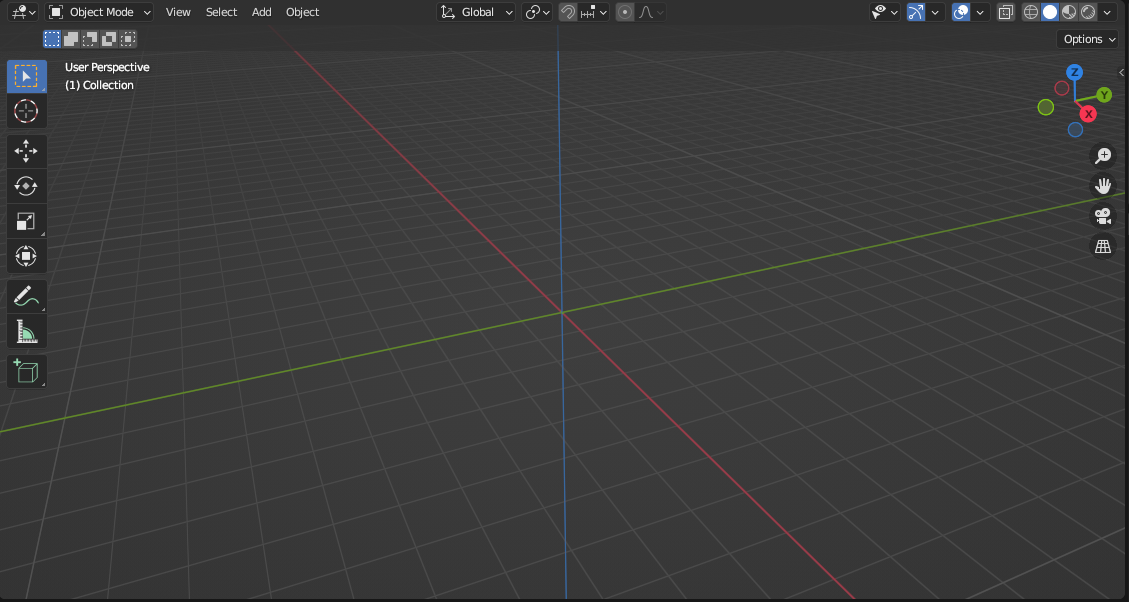This screenshot has height=602, width=1129.
Task: Open the Global transform orientation dropdown
Action: point(478,12)
